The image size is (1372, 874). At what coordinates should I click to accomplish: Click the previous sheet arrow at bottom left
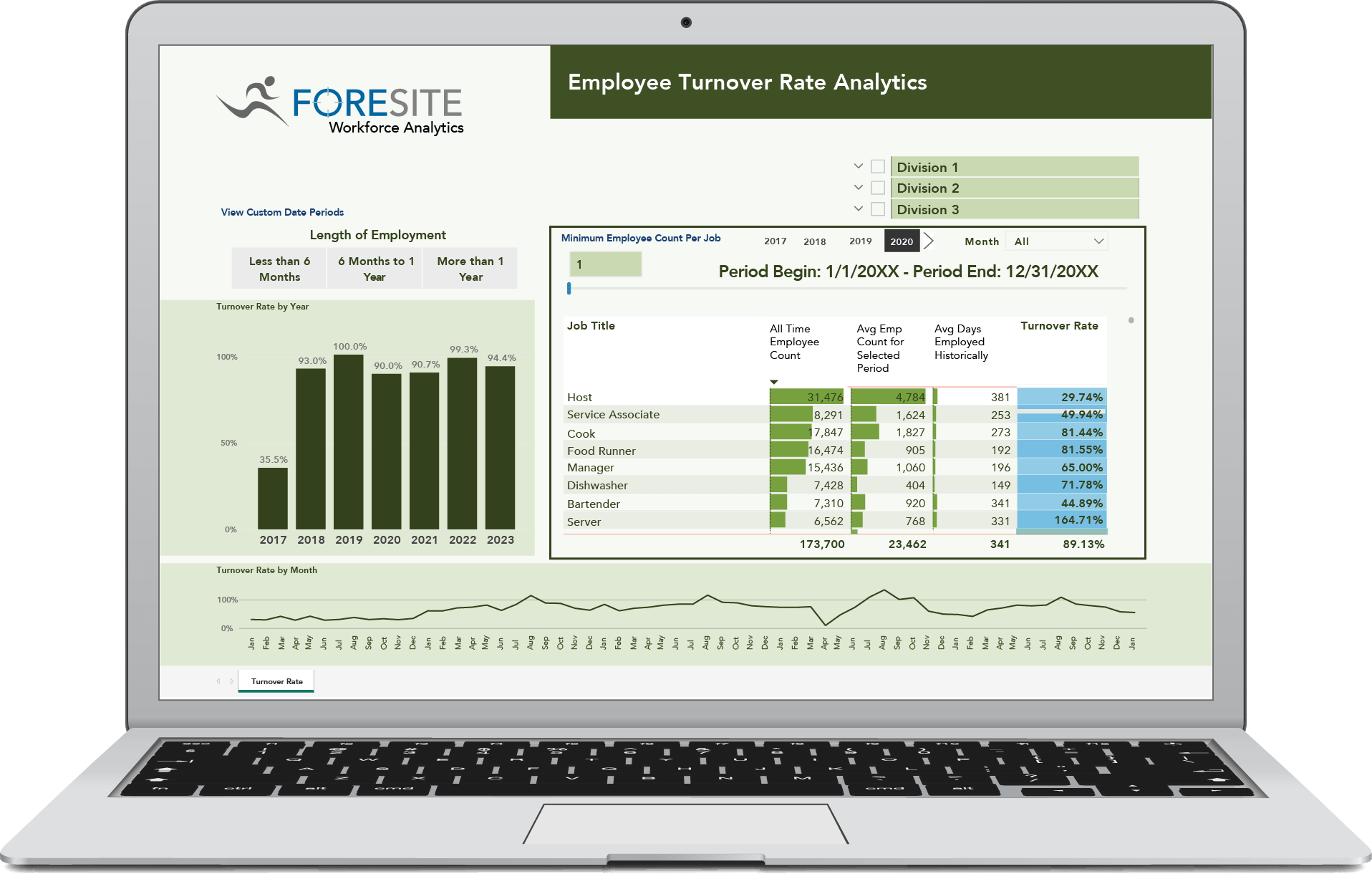point(217,681)
